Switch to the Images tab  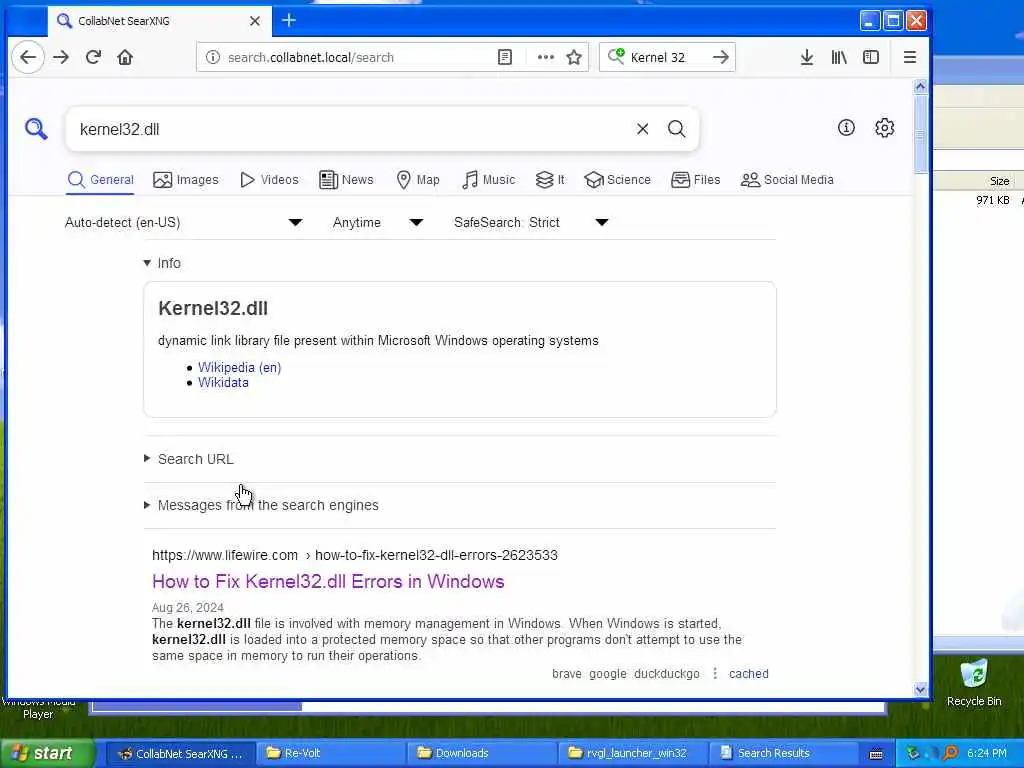[x=185, y=180]
